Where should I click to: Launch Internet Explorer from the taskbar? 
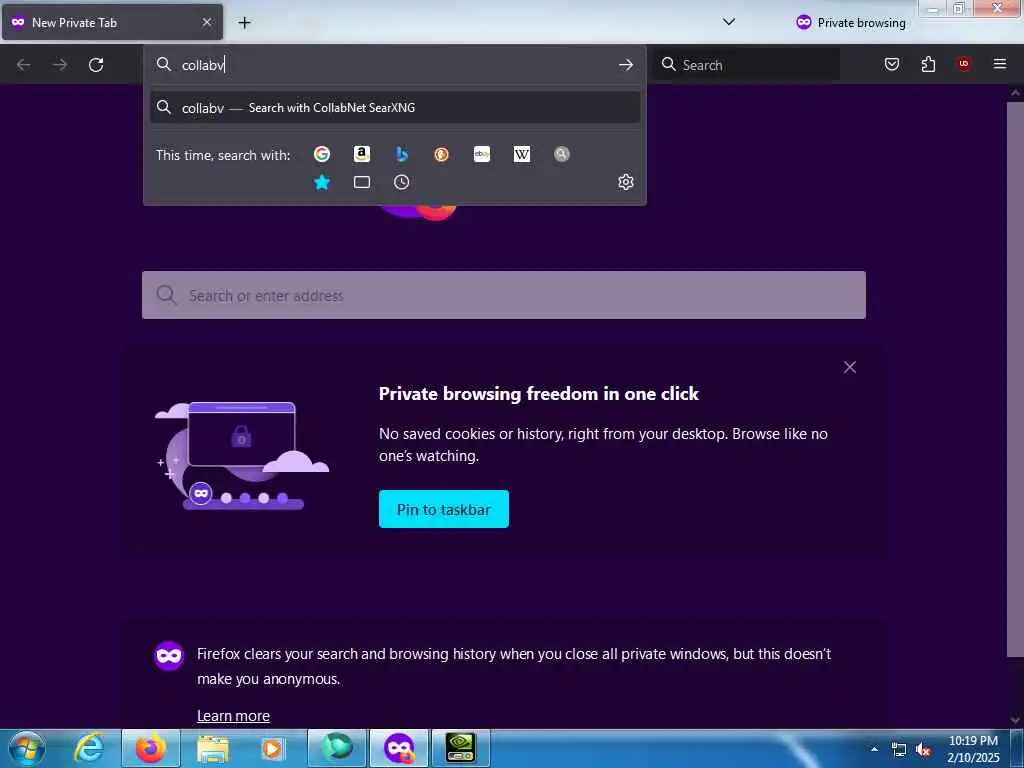(x=88, y=748)
